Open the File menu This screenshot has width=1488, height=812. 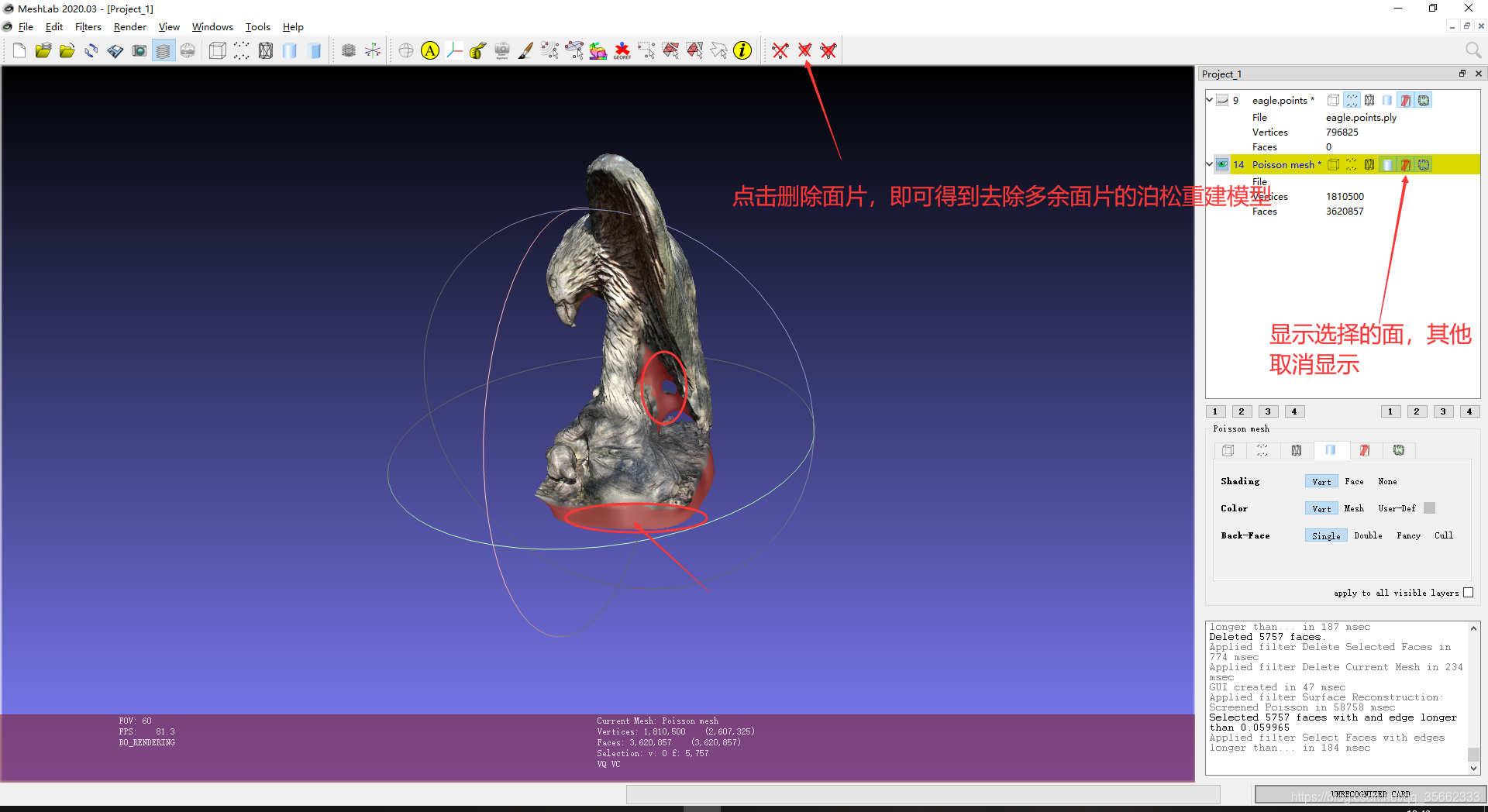coord(26,26)
